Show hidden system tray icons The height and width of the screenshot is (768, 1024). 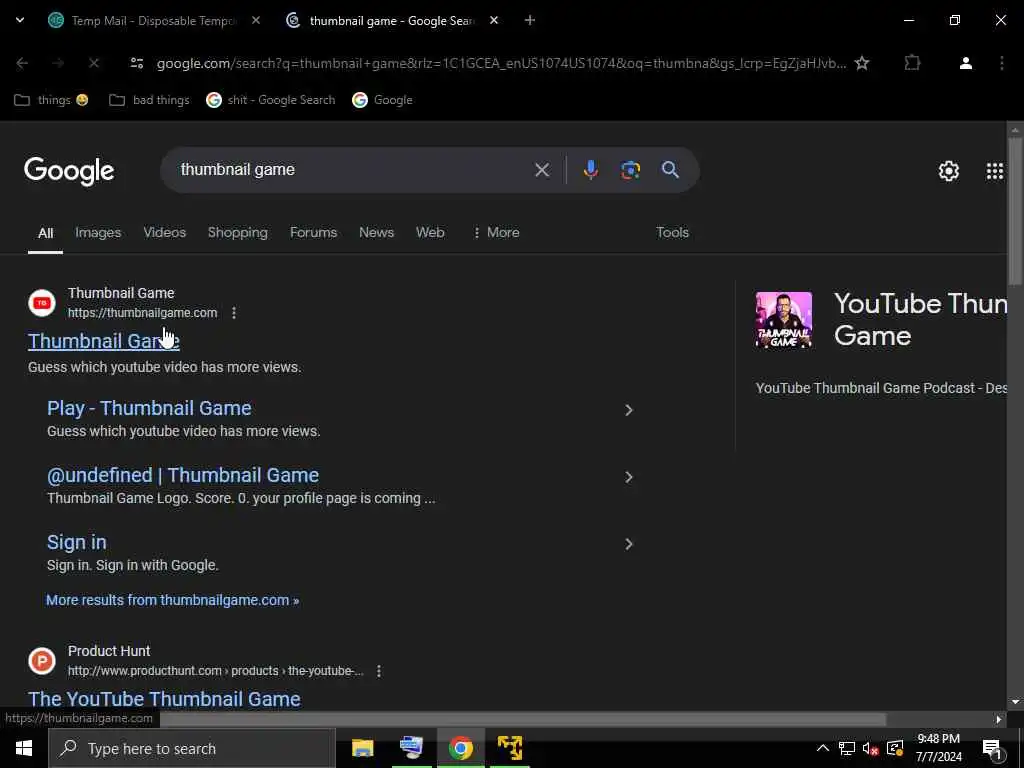pos(823,748)
